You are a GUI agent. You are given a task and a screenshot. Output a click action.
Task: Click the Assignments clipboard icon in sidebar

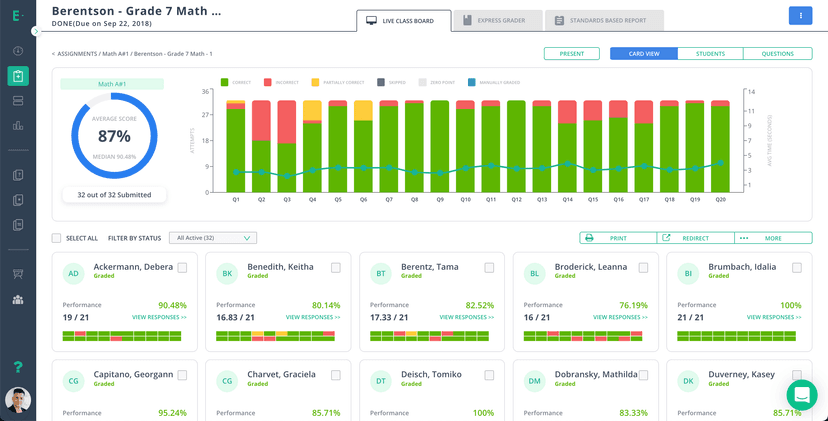pos(18,76)
